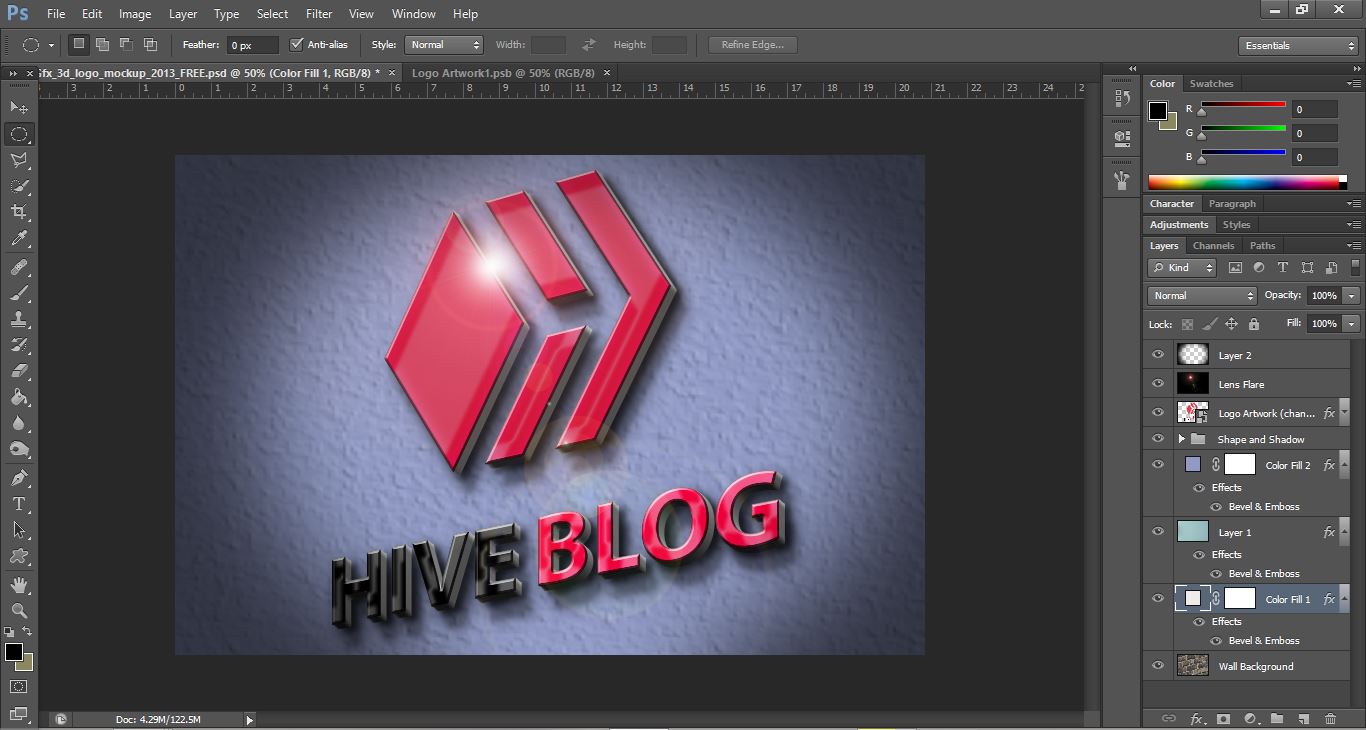Toggle Anti-alias checkbox
Screen dimensions: 1366x730
click(296, 44)
